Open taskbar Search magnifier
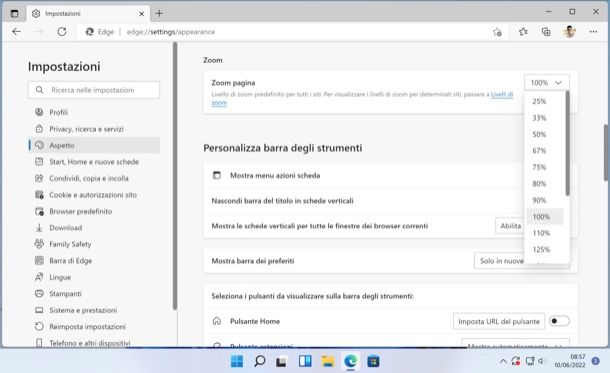 [x=259, y=361]
